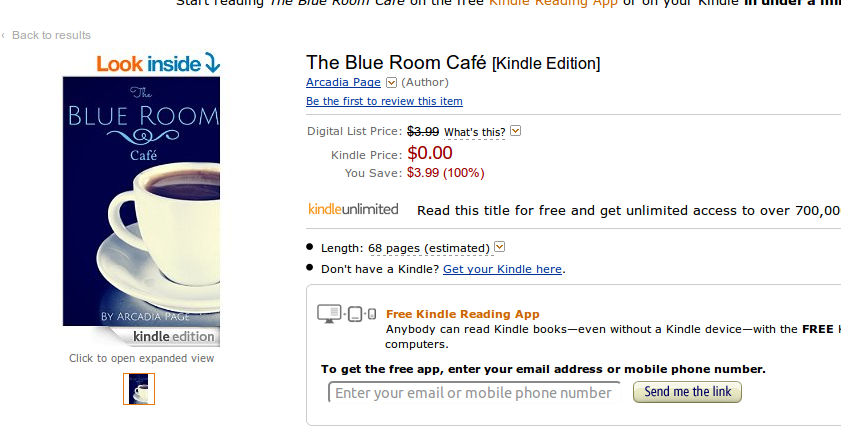841x431 pixels.
Task: Click the What's this? link
Action: point(474,132)
